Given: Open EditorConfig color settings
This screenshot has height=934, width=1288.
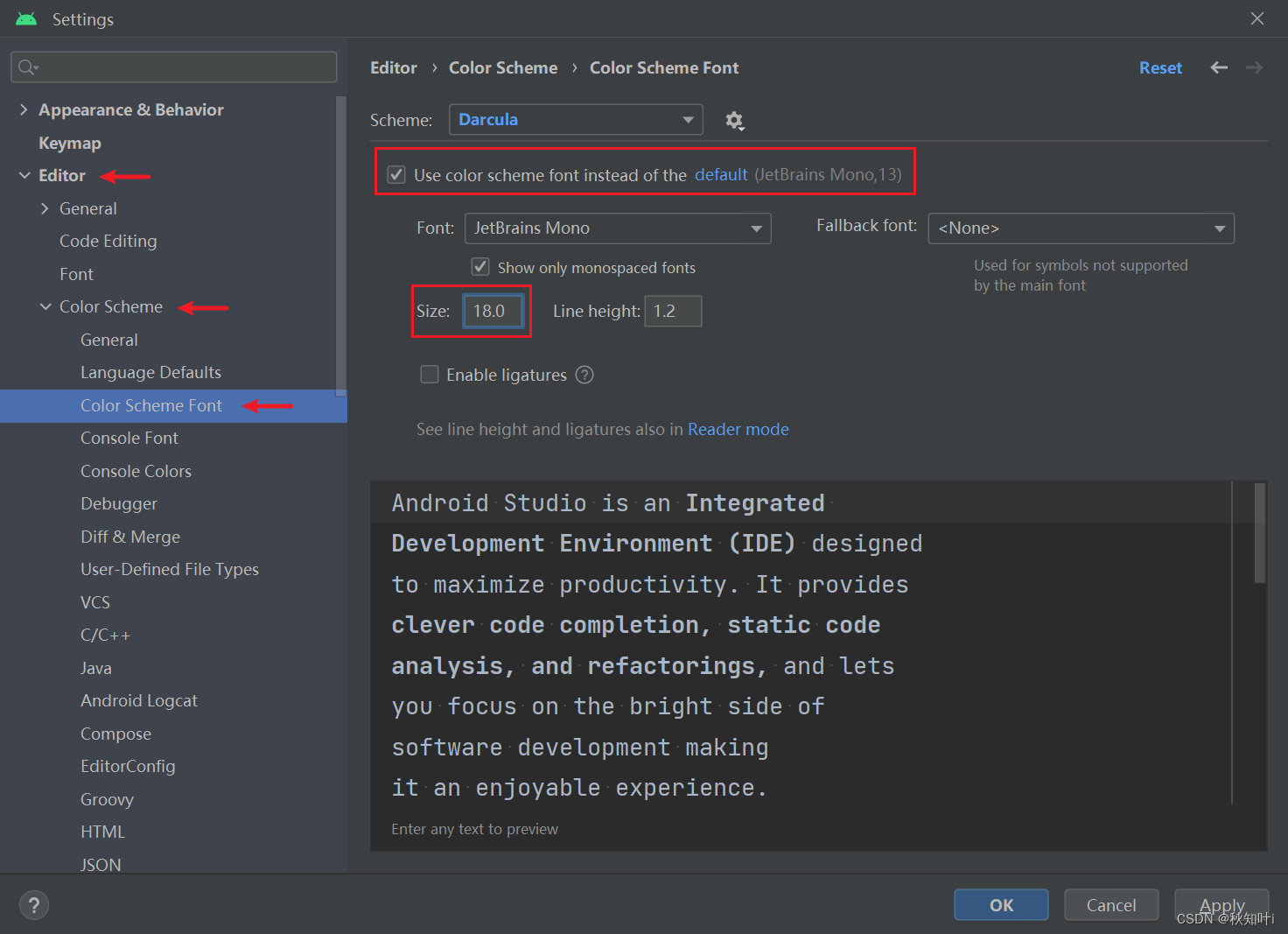Looking at the screenshot, I should point(128,766).
